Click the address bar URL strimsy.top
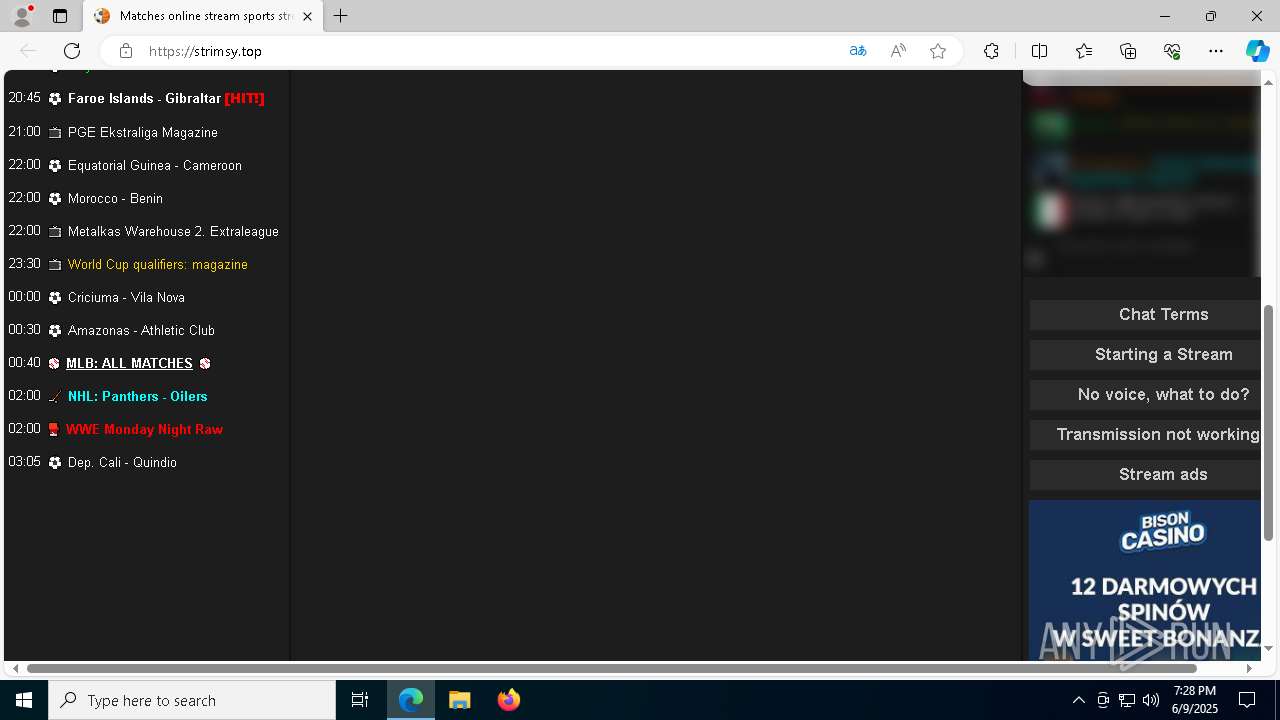The width and height of the screenshot is (1280, 720). 205,51
